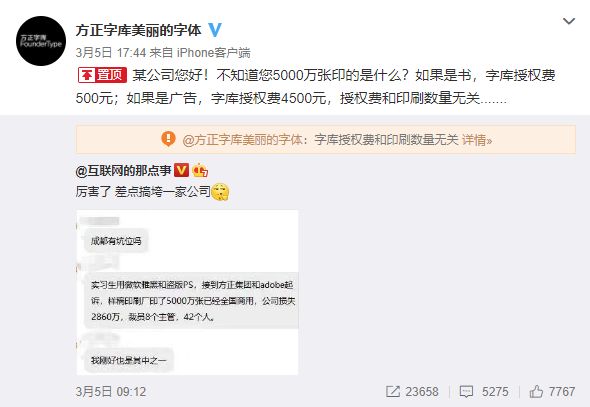
Task: Click orange warning exclamation icon
Action: click(168, 139)
